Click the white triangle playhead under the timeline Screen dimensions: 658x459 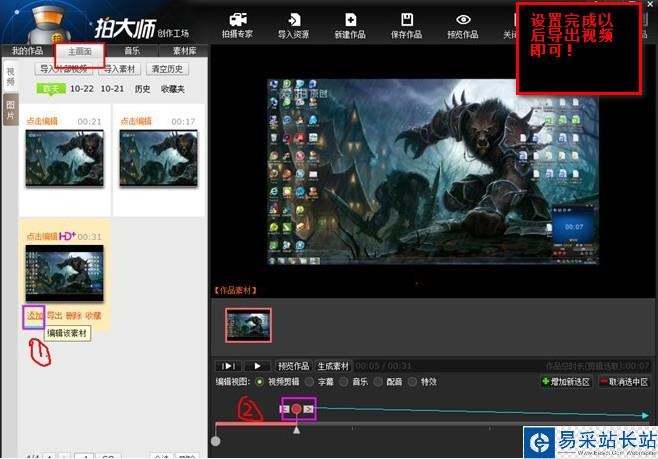[x=296, y=430]
